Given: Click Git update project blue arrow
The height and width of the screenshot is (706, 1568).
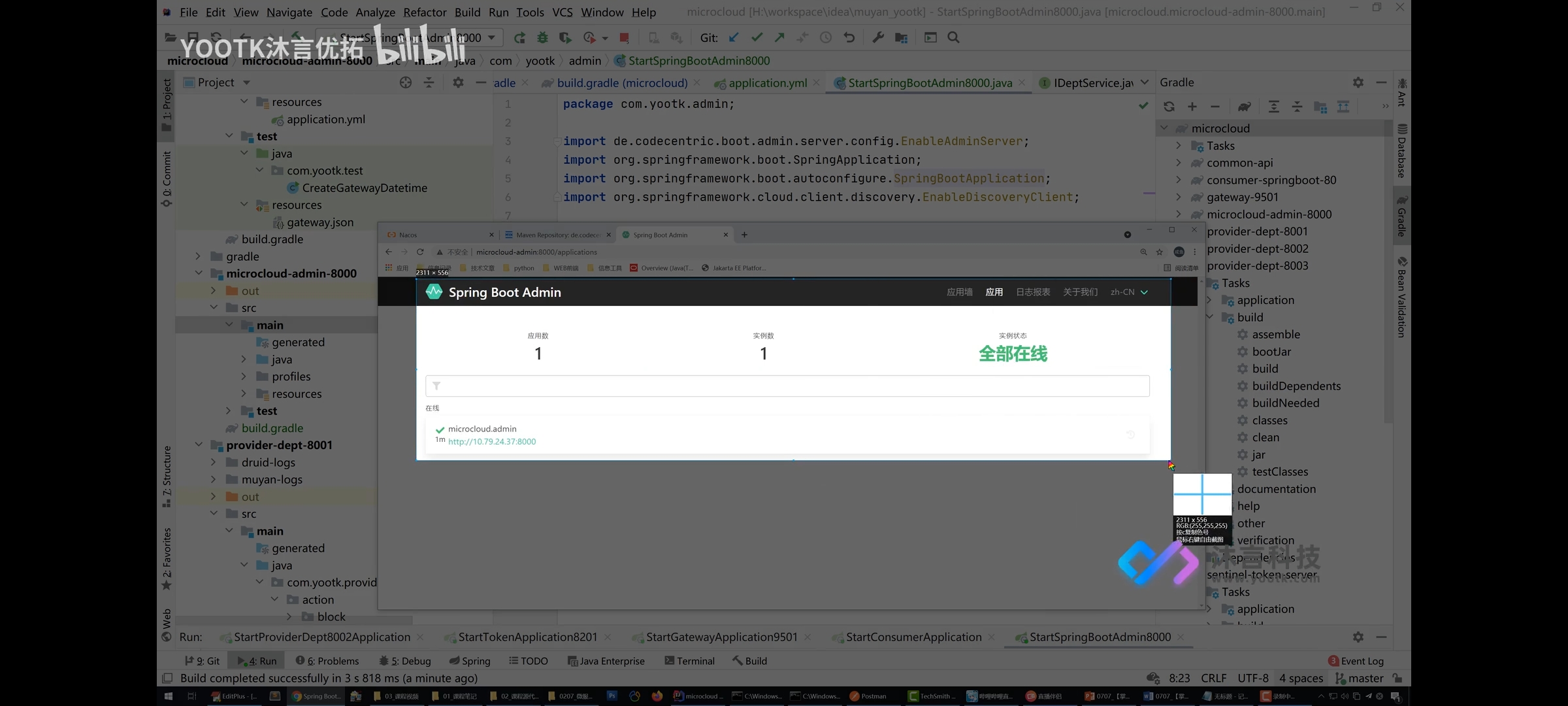Looking at the screenshot, I should click(x=734, y=38).
